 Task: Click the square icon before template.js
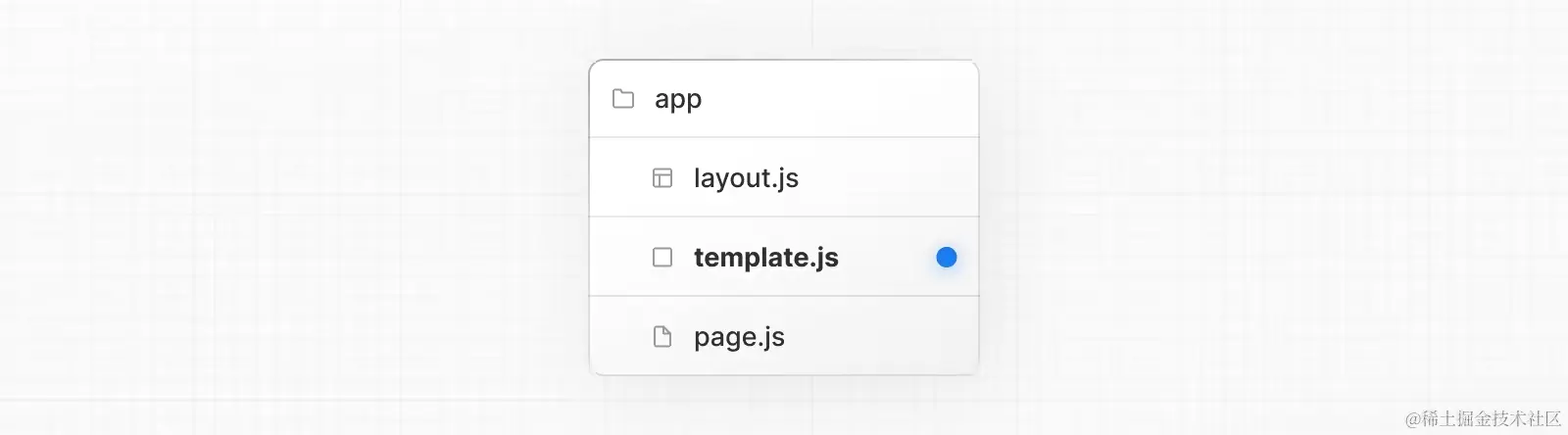tap(662, 258)
